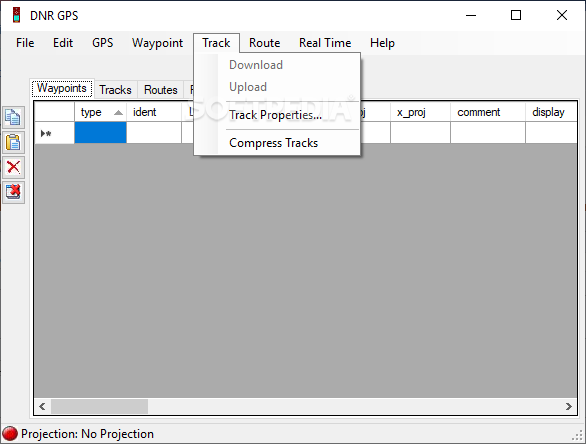The height and width of the screenshot is (444, 586).
Task: Click the clear table icon with red cross
Action: pos(13,192)
